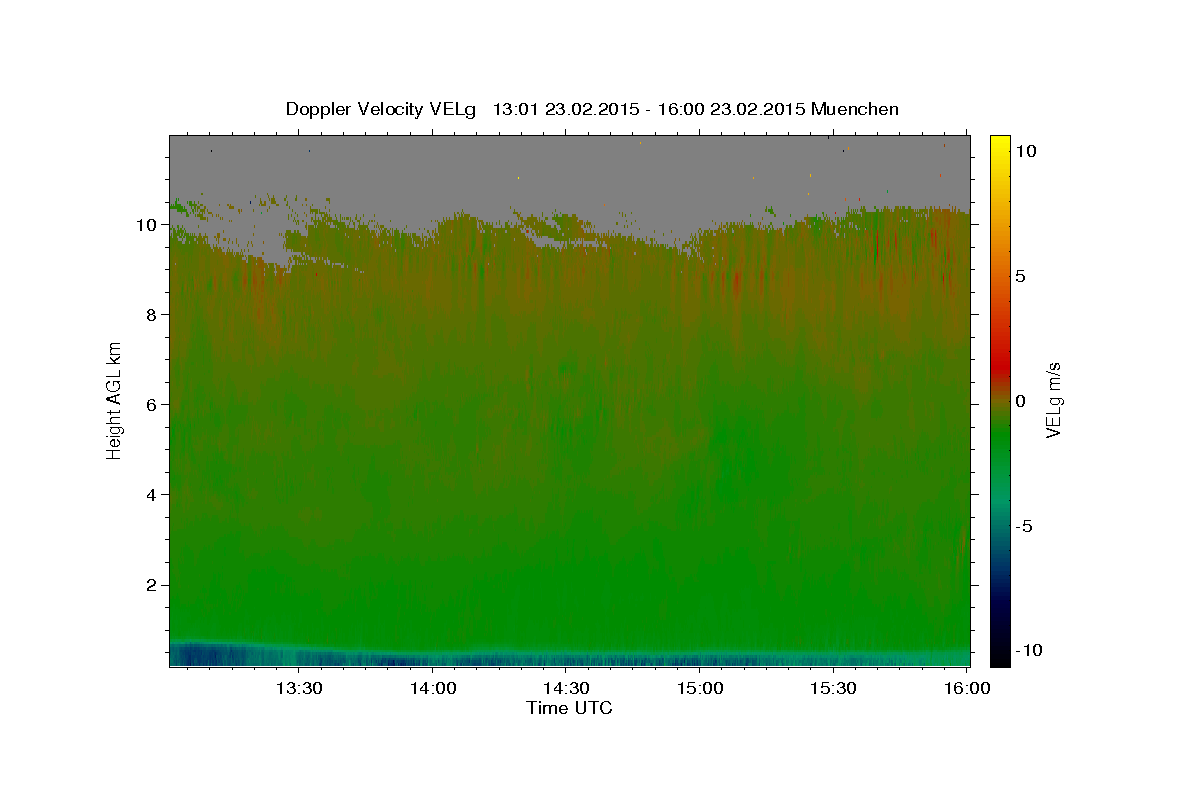Click the colorbar value 5 label
Viewport: 1200px width, 800px height.
(x=1021, y=276)
